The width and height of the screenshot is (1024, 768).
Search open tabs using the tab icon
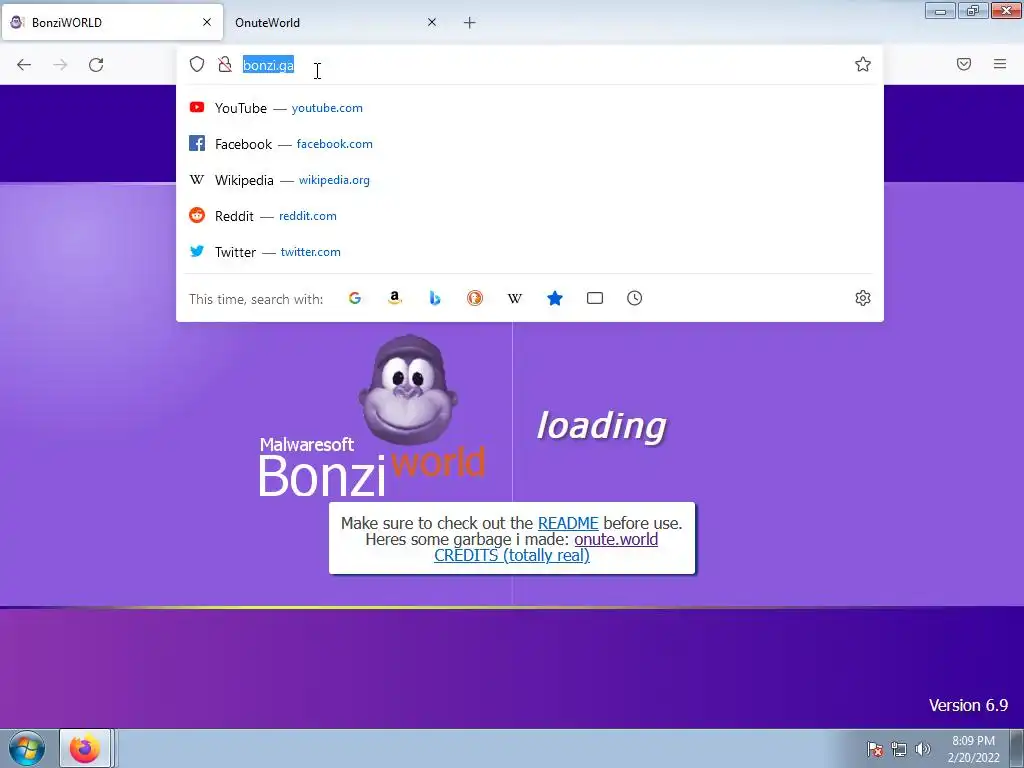[594, 298]
